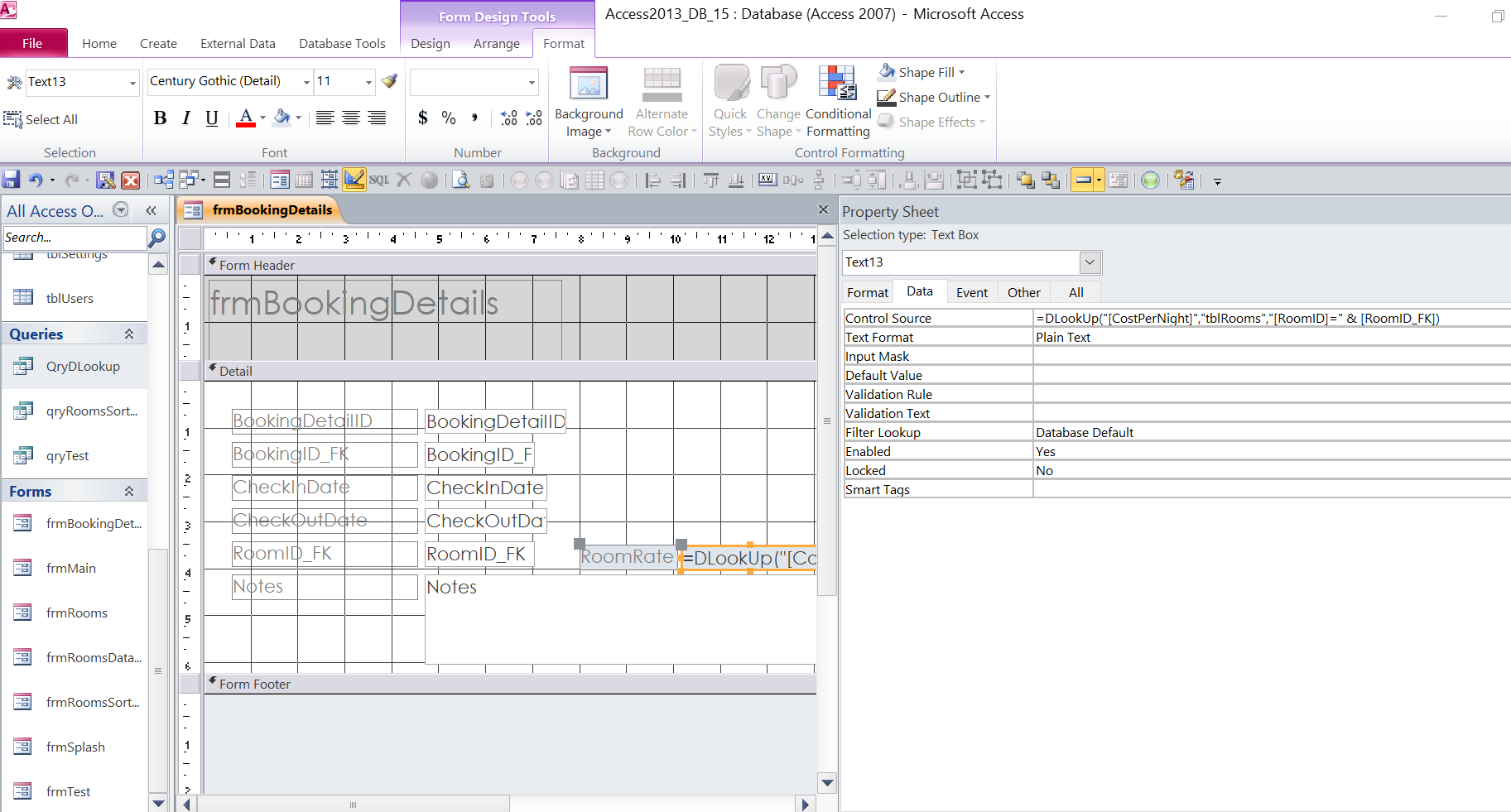Click the search magnifier in navigation pane
This screenshot has width=1511, height=812.
click(x=156, y=238)
